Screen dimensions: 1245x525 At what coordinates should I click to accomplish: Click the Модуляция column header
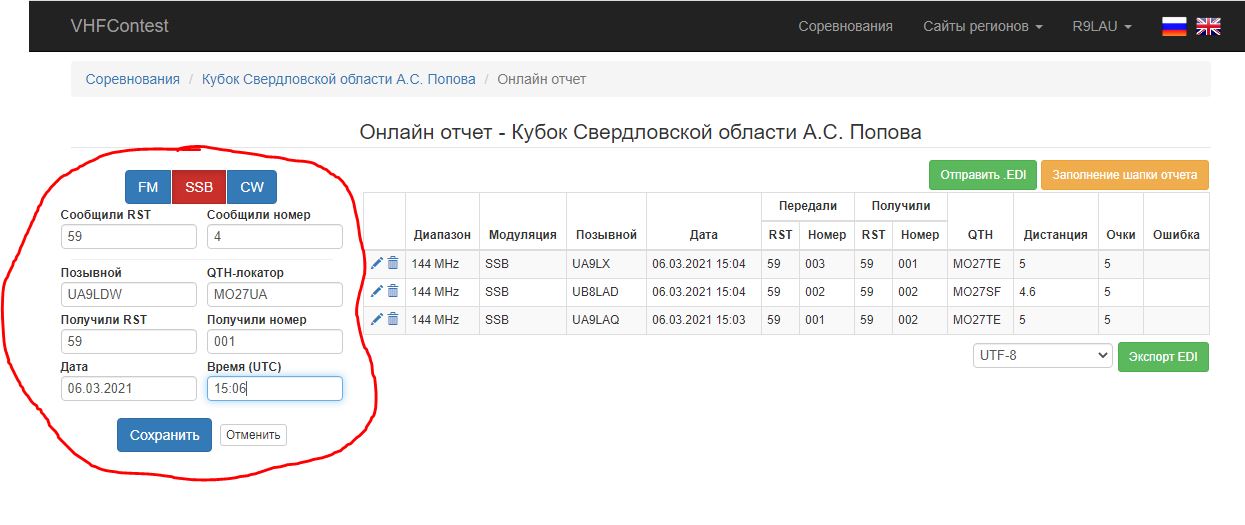coord(522,235)
